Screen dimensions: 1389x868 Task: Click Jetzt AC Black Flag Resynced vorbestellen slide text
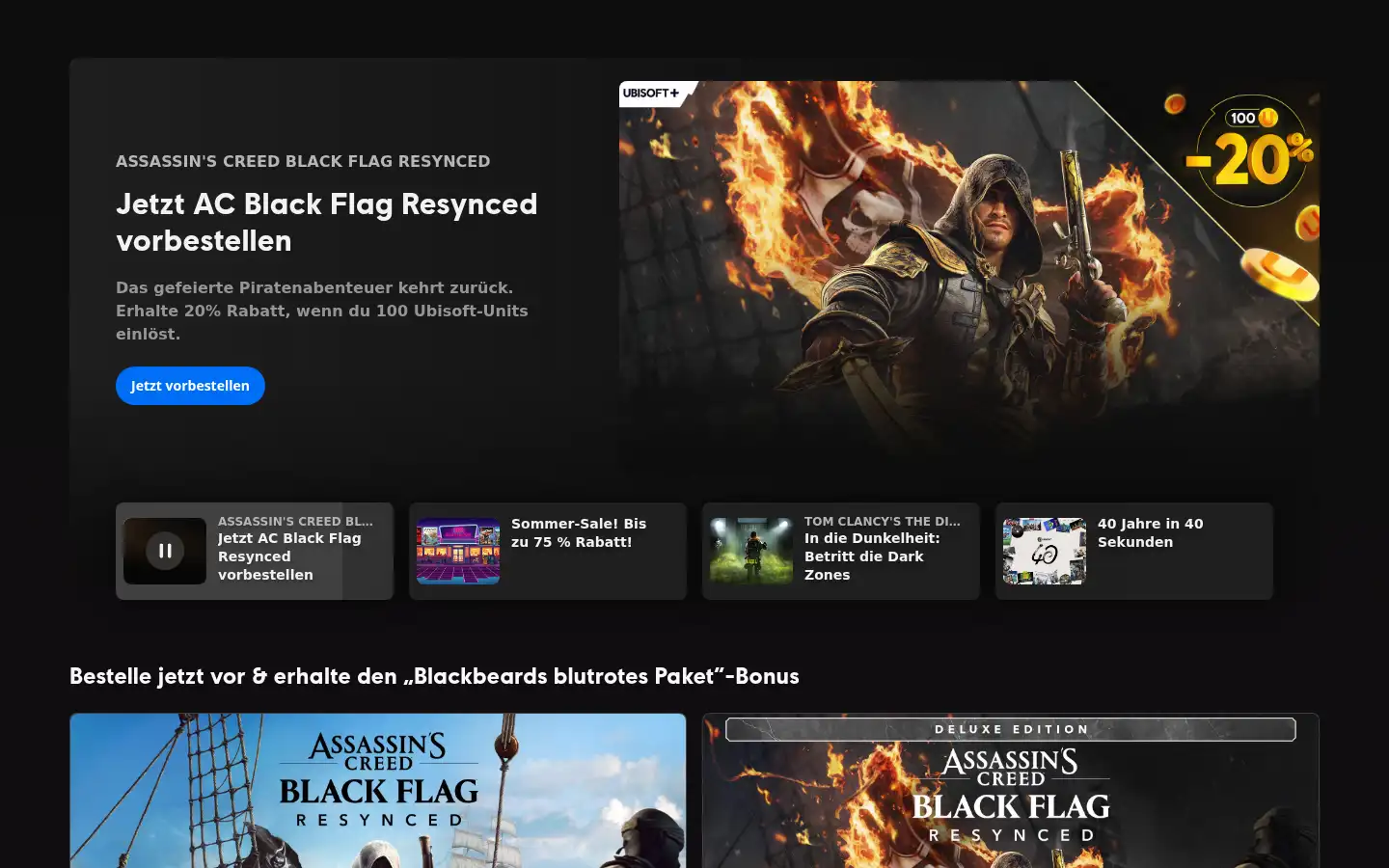point(289,556)
